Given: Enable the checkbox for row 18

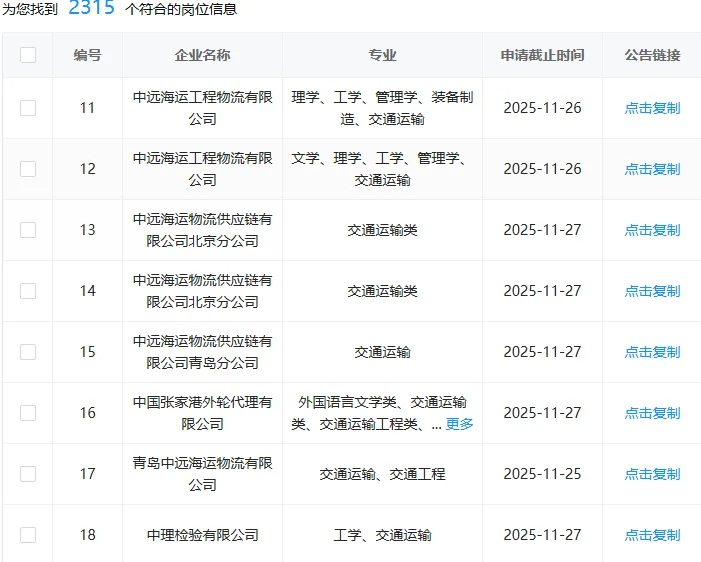Looking at the screenshot, I should [x=28, y=535].
